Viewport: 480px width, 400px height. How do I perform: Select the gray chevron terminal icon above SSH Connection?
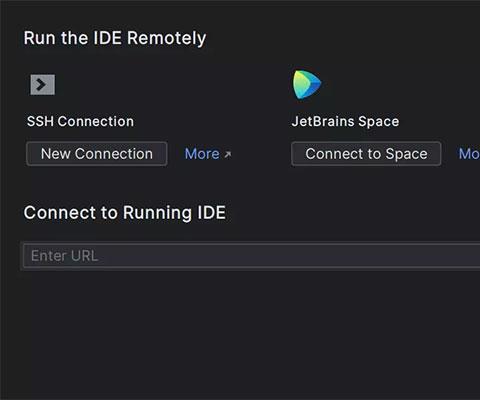point(43,85)
